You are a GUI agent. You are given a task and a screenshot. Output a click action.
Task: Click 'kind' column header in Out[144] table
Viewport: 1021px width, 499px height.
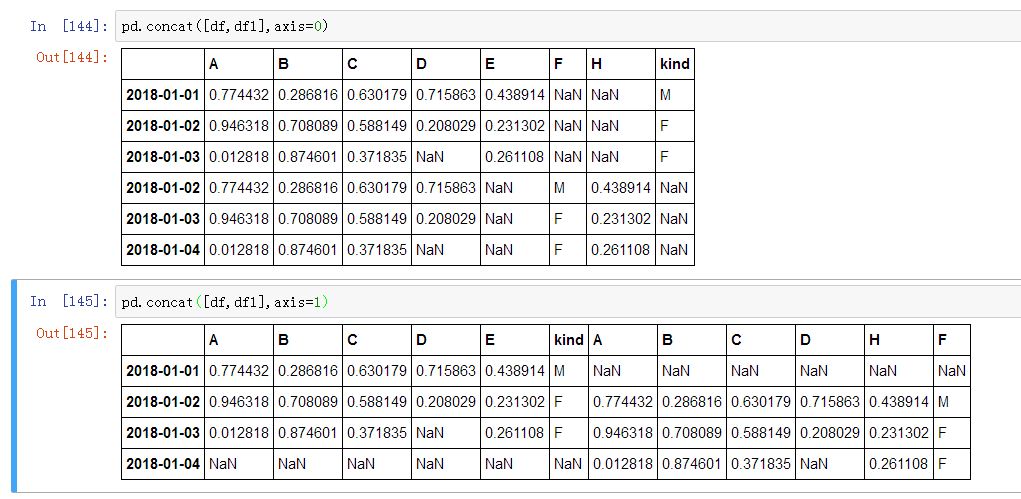(x=675, y=64)
